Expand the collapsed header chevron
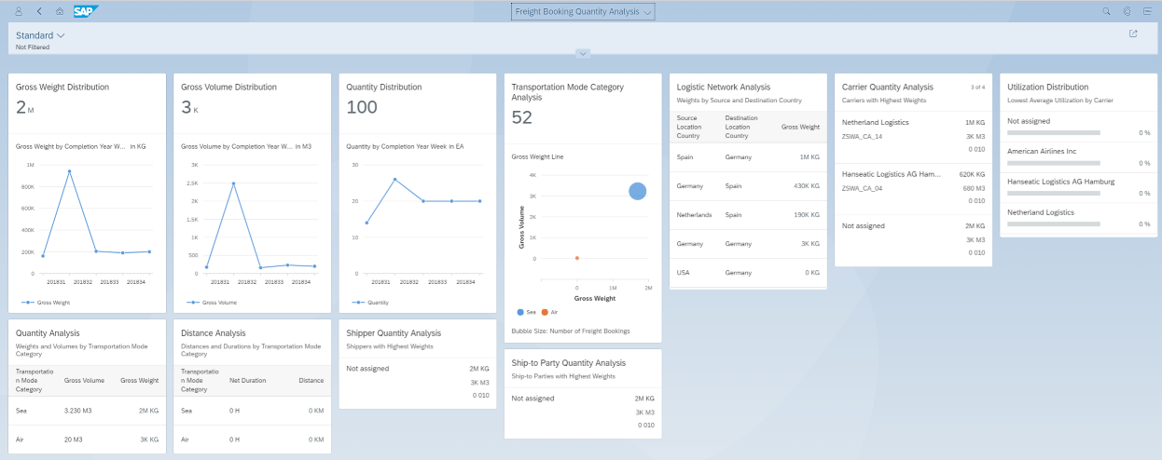 582,53
